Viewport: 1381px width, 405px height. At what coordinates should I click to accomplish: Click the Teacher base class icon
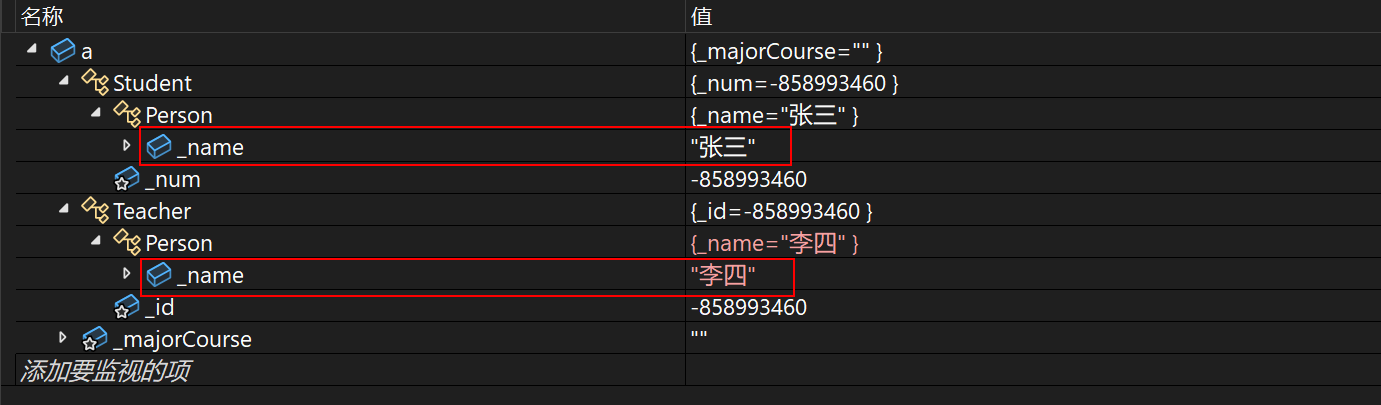pyautogui.click(x=95, y=211)
